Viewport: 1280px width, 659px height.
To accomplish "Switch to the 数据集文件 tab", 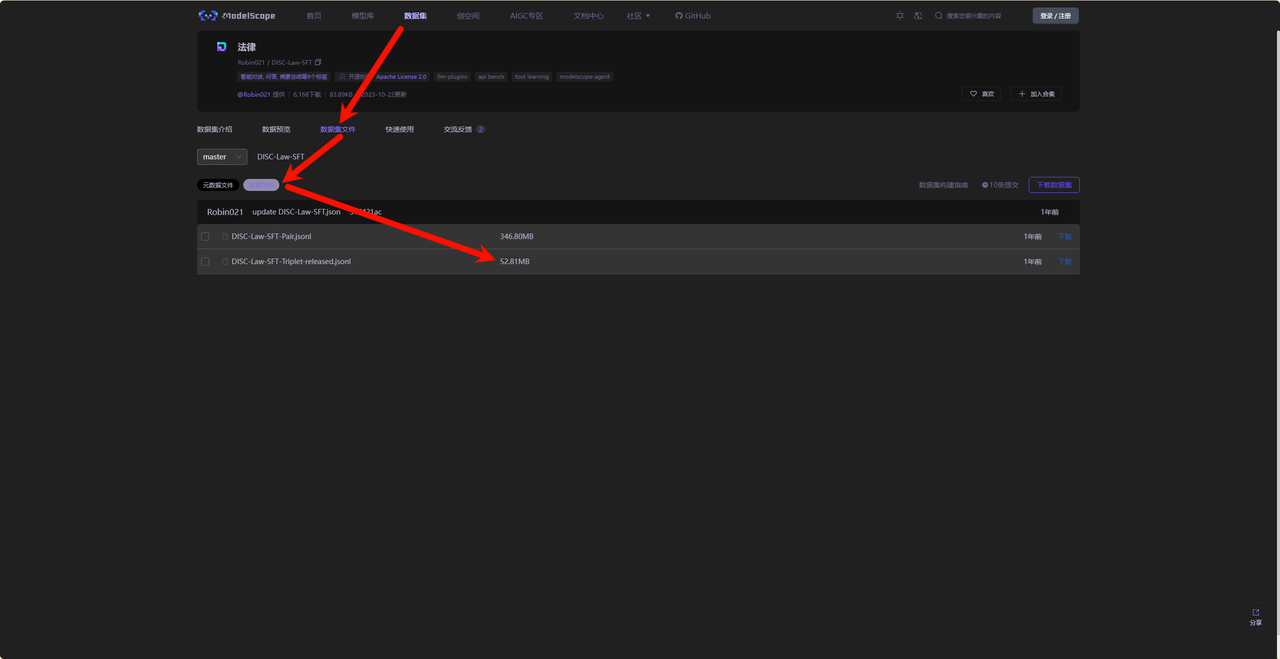I will (337, 129).
